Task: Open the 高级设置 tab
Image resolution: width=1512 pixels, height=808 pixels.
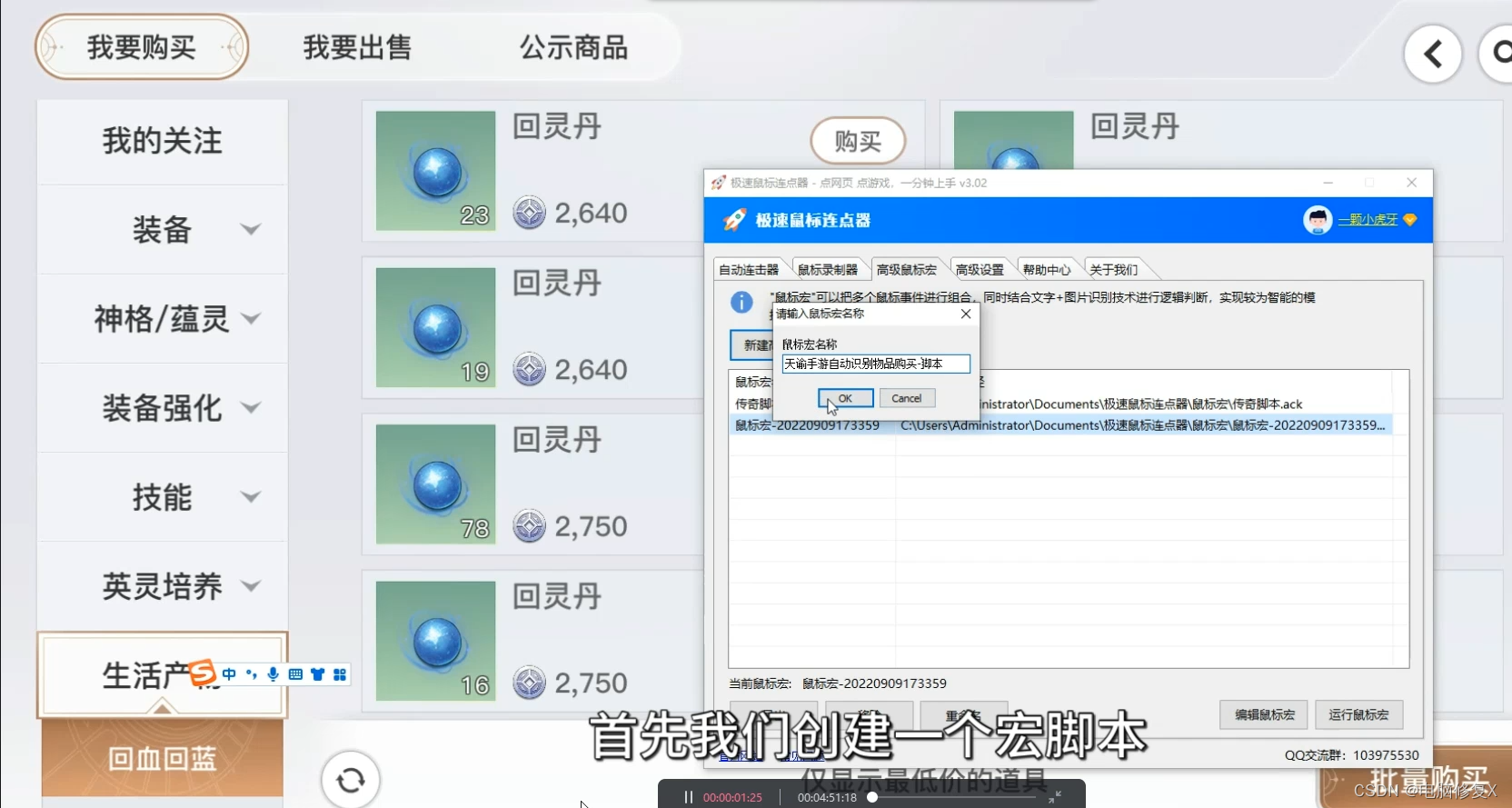Action: (x=980, y=270)
